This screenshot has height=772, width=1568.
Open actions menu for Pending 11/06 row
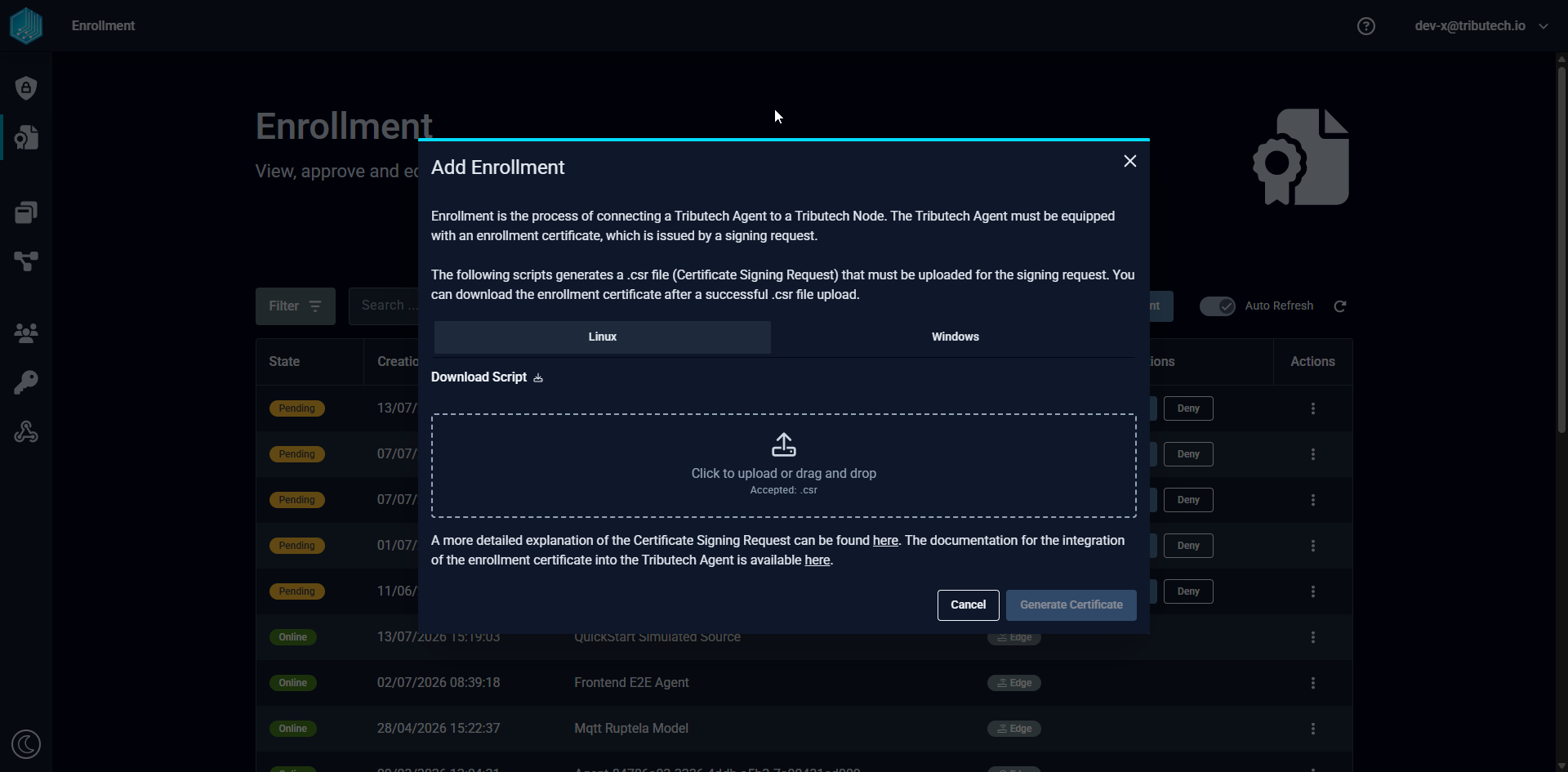1313,591
